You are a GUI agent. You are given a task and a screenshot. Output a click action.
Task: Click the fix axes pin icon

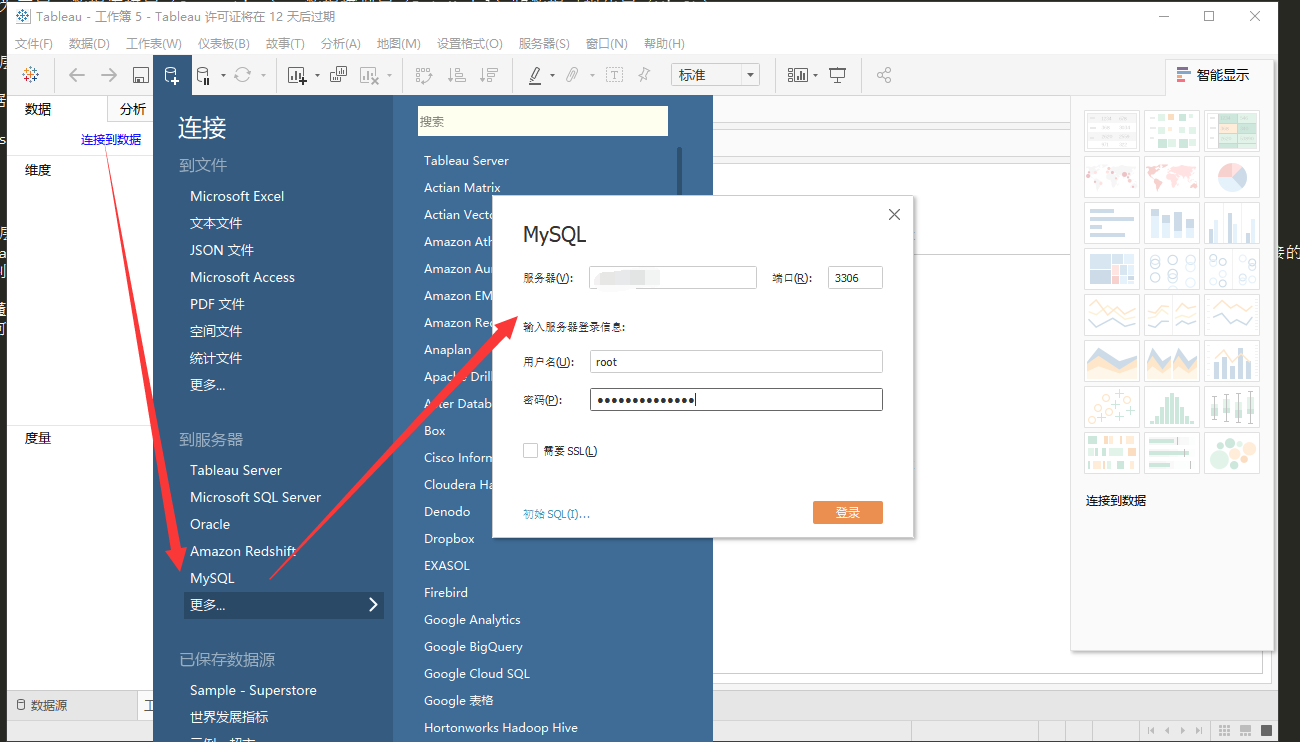[644, 75]
